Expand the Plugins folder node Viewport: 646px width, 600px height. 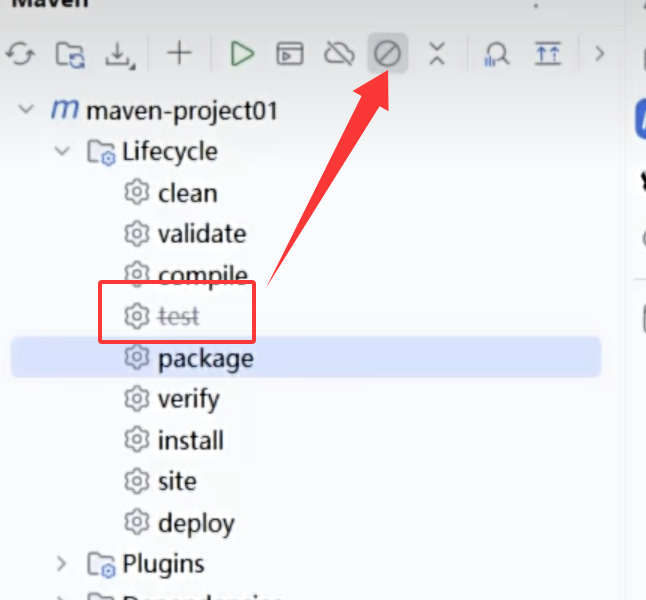click(x=62, y=564)
